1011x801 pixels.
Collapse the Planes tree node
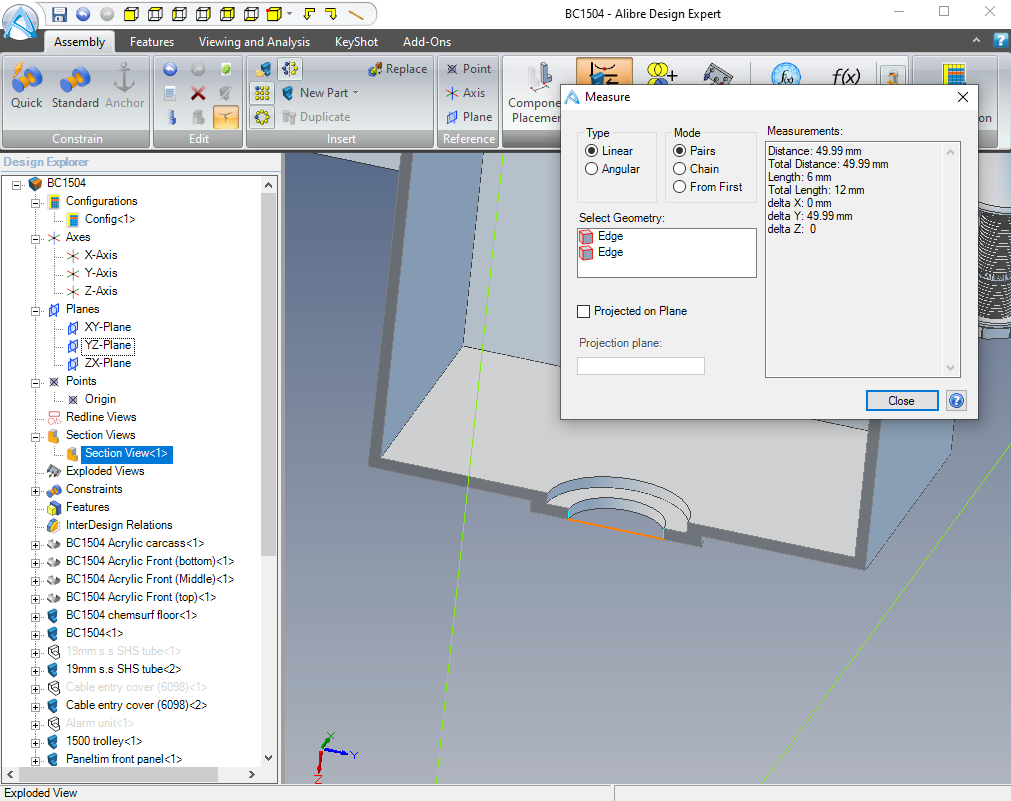tap(33, 309)
